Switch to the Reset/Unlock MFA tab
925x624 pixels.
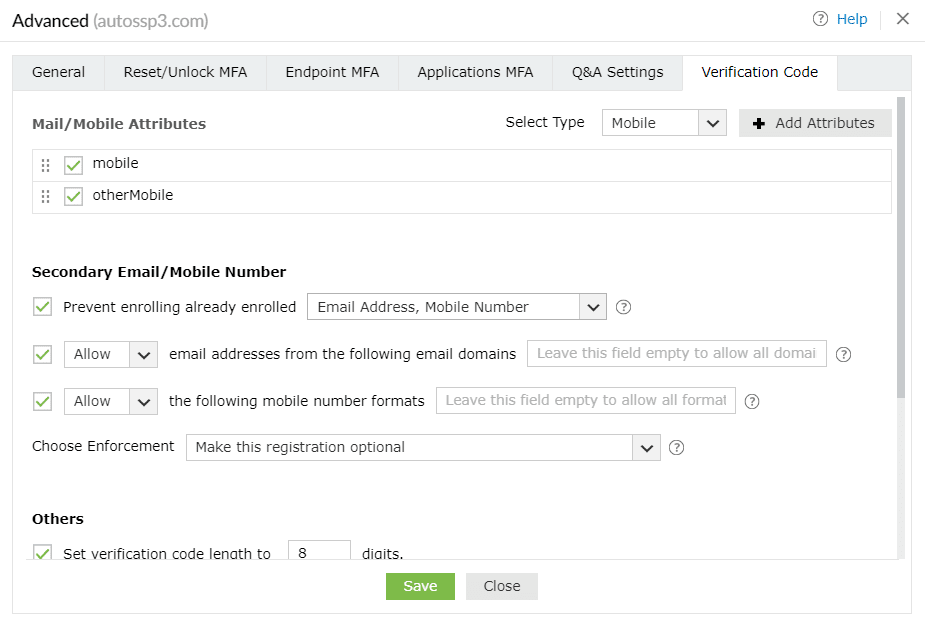(185, 72)
